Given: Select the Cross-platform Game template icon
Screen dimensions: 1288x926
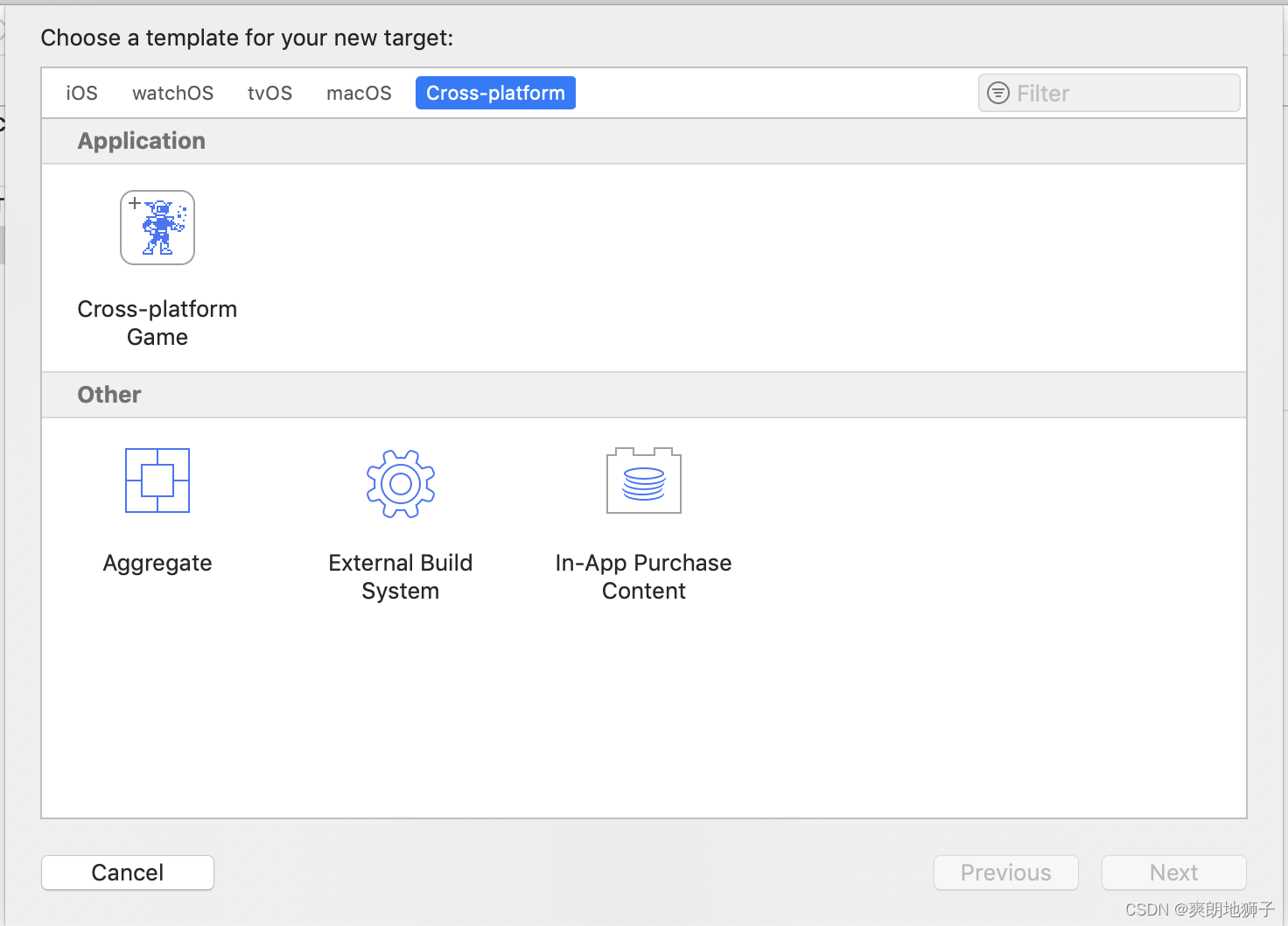Looking at the screenshot, I should click(x=157, y=228).
